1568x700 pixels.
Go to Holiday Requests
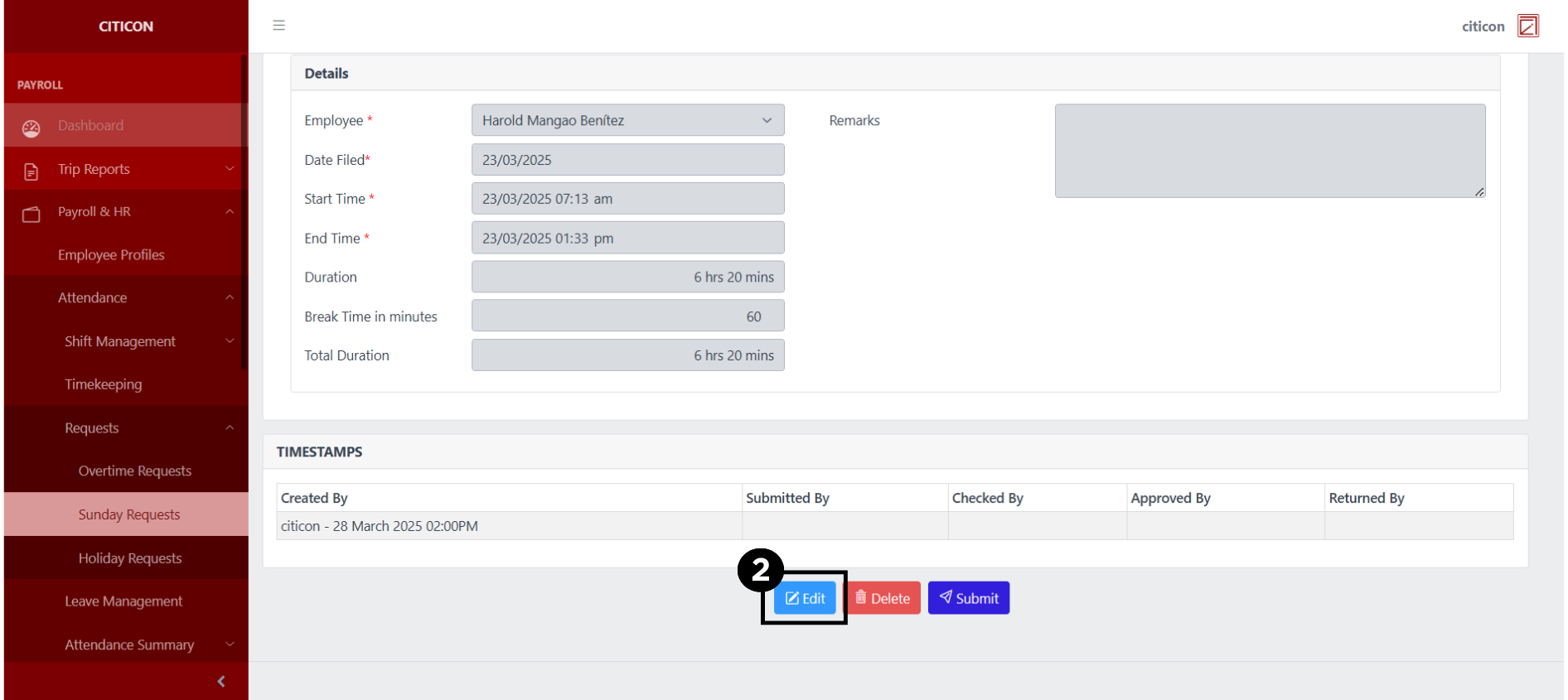pyautogui.click(x=130, y=558)
